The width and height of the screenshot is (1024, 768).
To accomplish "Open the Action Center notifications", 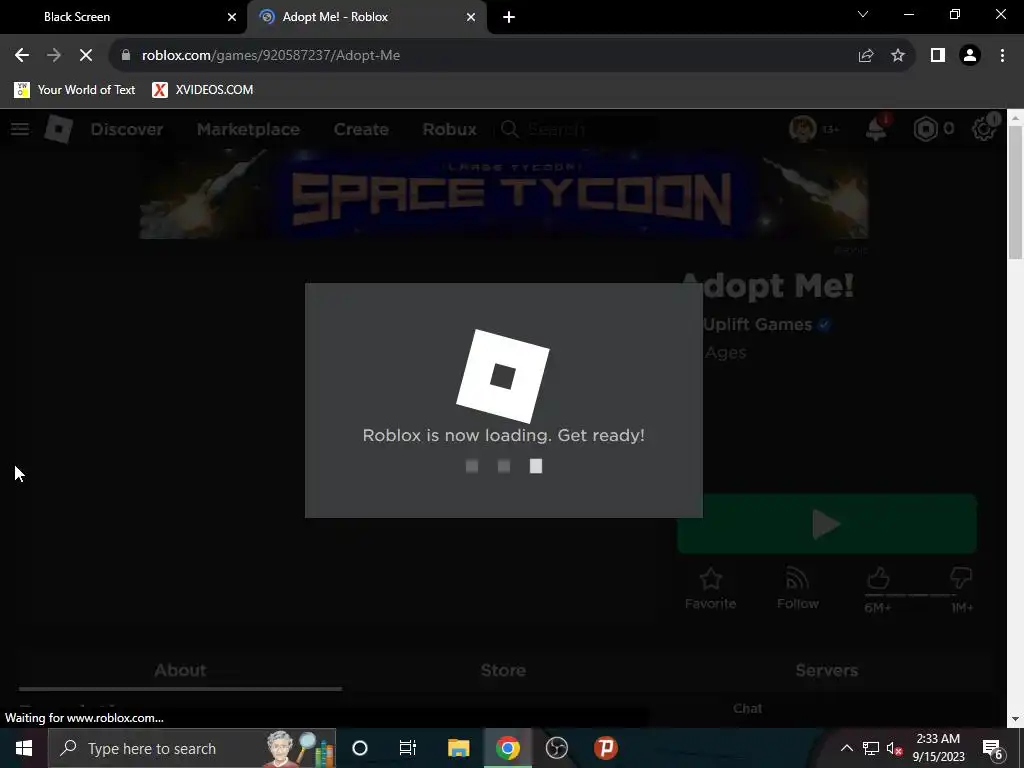I will (x=993, y=748).
